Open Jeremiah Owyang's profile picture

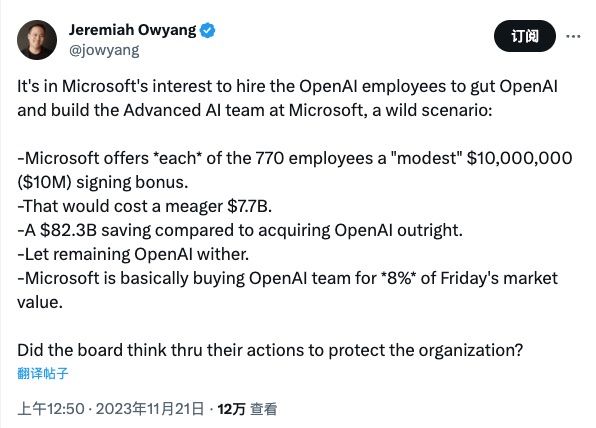click(x=37, y=40)
